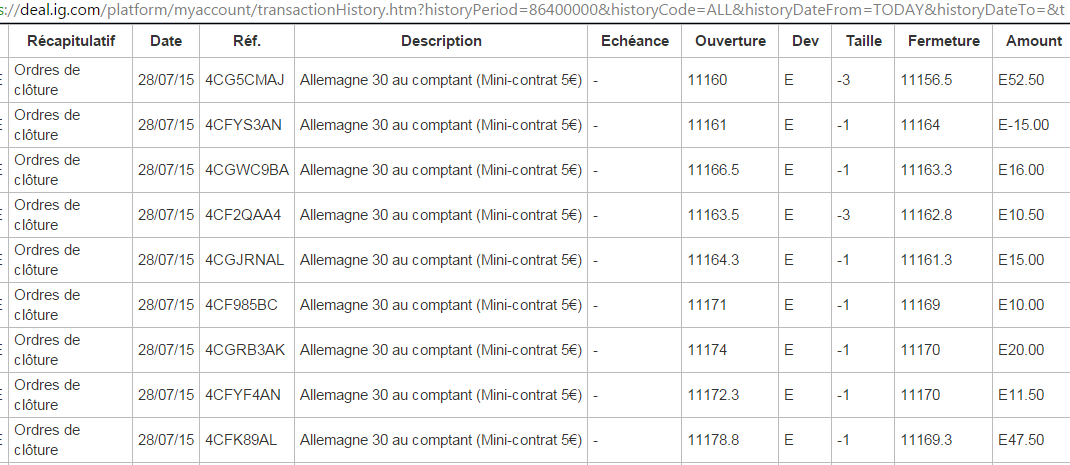Click the reference 4CF2QAA4
This screenshot has height=465, width=1070.
(x=243, y=215)
